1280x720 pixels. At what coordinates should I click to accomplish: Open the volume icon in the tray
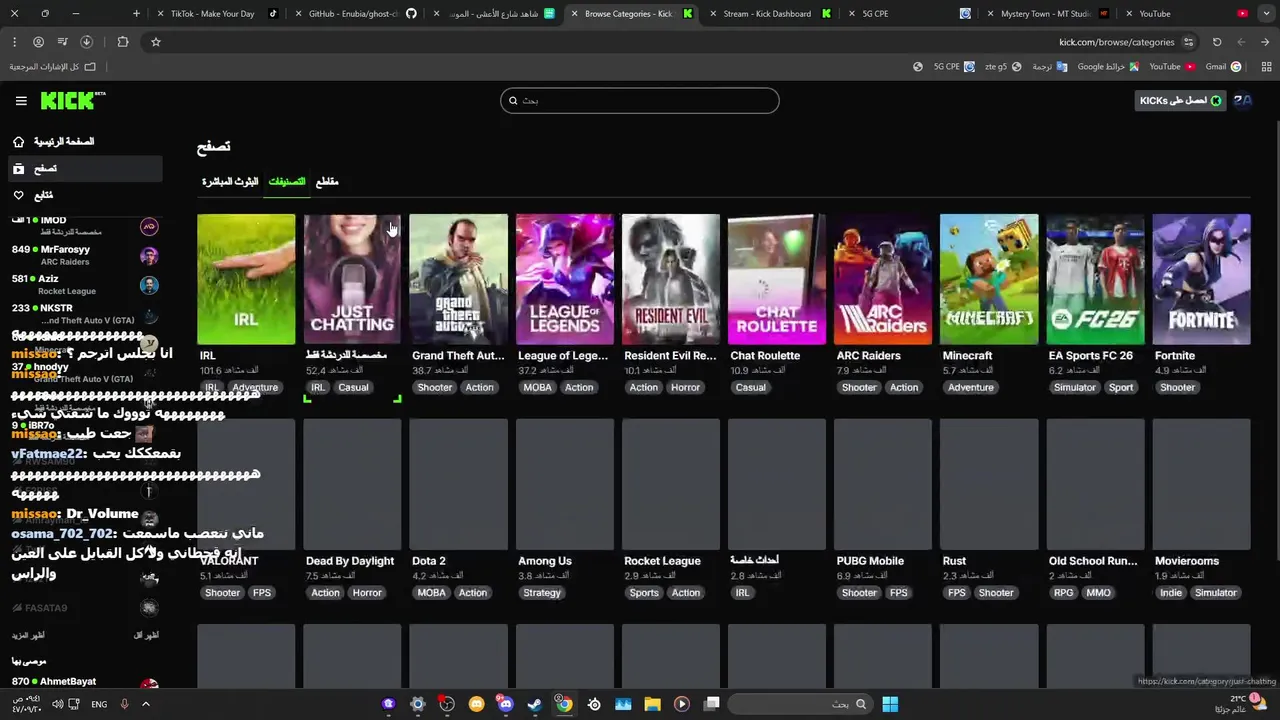pos(57,704)
